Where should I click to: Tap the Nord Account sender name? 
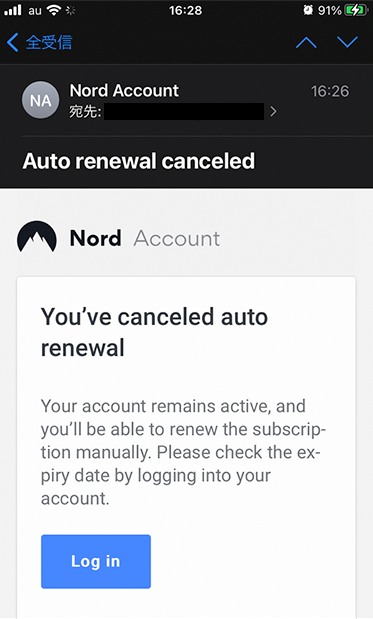(124, 90)
